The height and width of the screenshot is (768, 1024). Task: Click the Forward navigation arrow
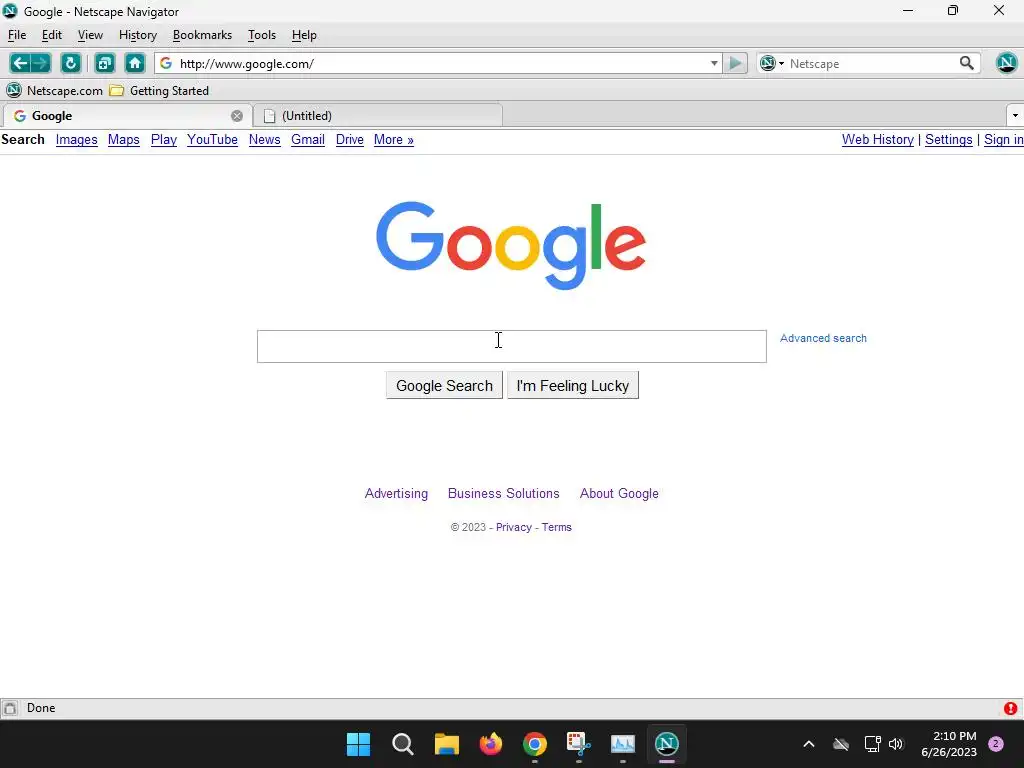(x=40, y=63)
